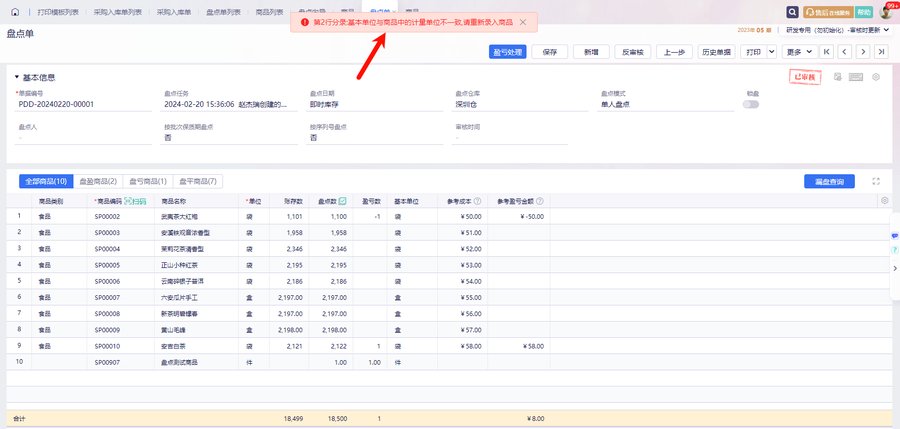900x429 pixels.
Task: Click the 反审核 button
Action: pyautogui.click(x=633, y=52)
